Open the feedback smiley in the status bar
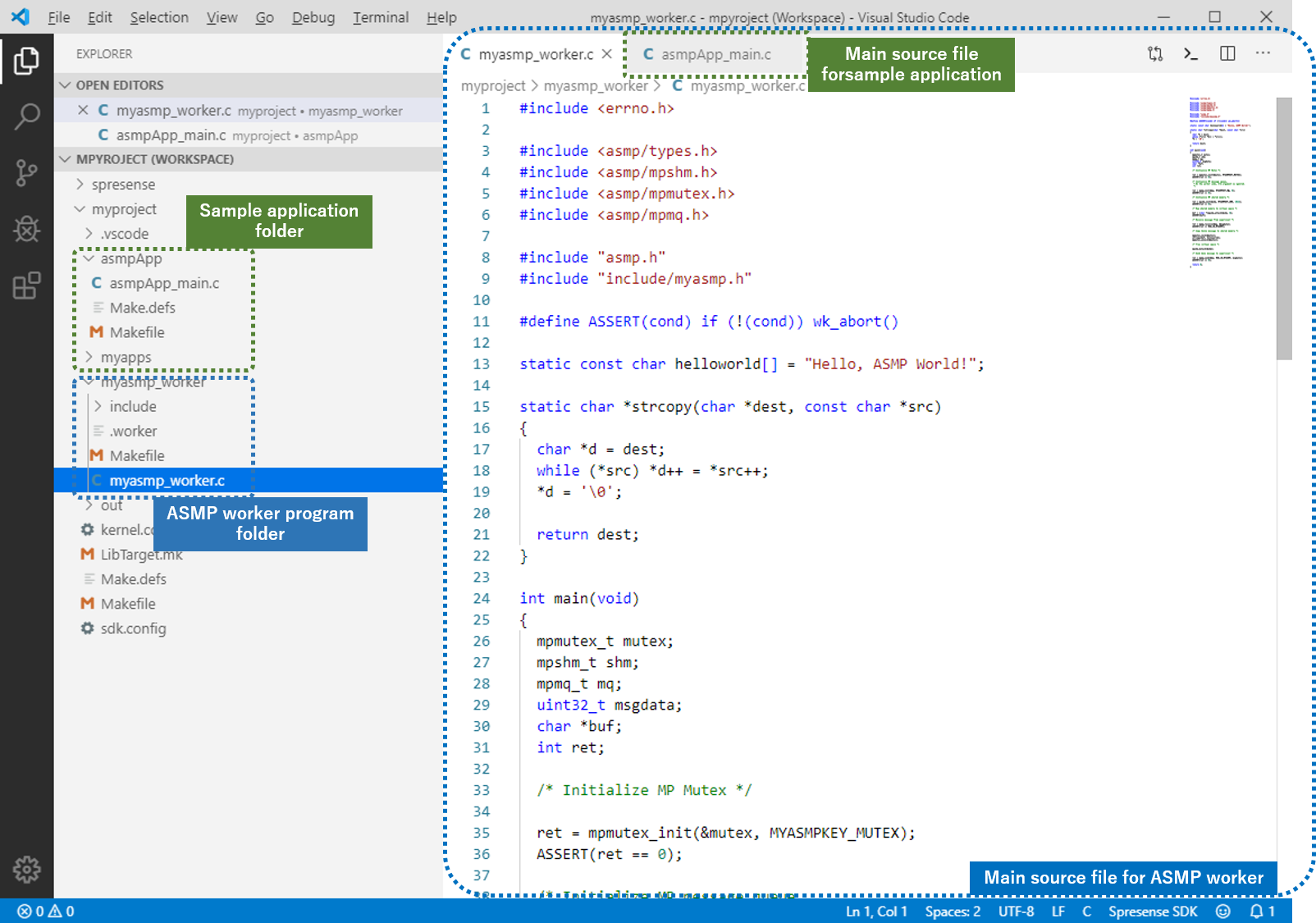Screen dimensions: 1316x923 [x=1222, y=911]
